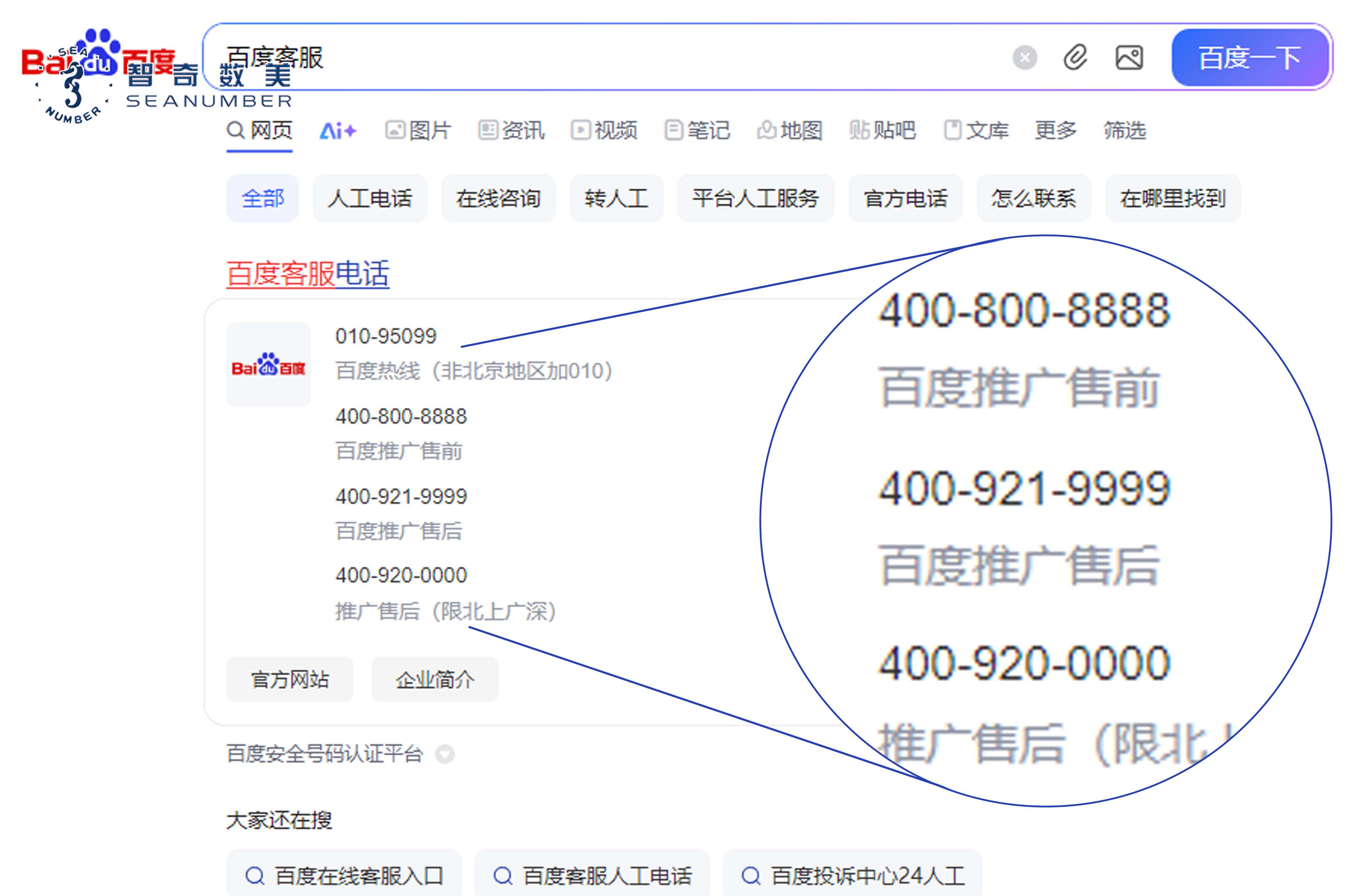
Task: Clear the search box with the X icon
Action: [1024, 58]
